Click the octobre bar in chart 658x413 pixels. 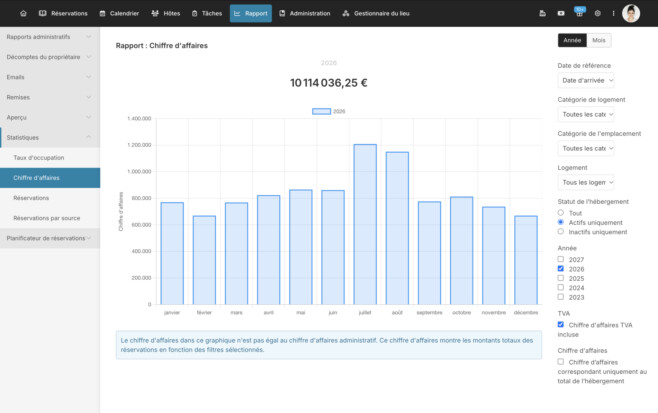click(x=462, y=251)
